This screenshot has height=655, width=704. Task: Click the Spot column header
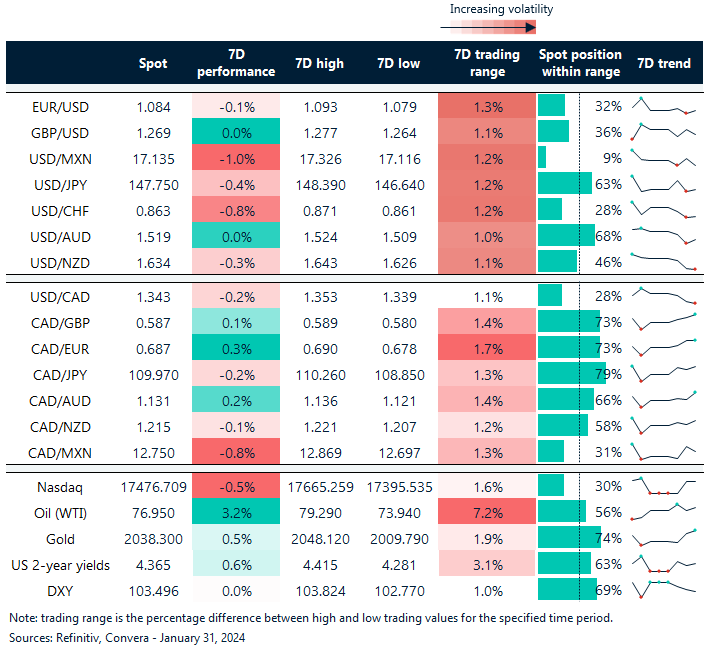point(153,63)
